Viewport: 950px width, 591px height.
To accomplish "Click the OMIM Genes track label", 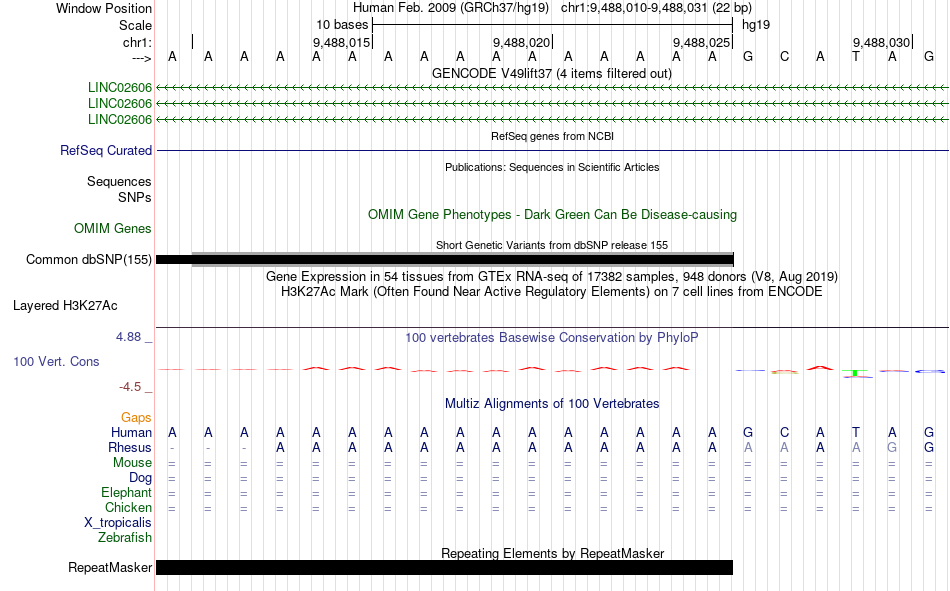I will tap(112, 229).
